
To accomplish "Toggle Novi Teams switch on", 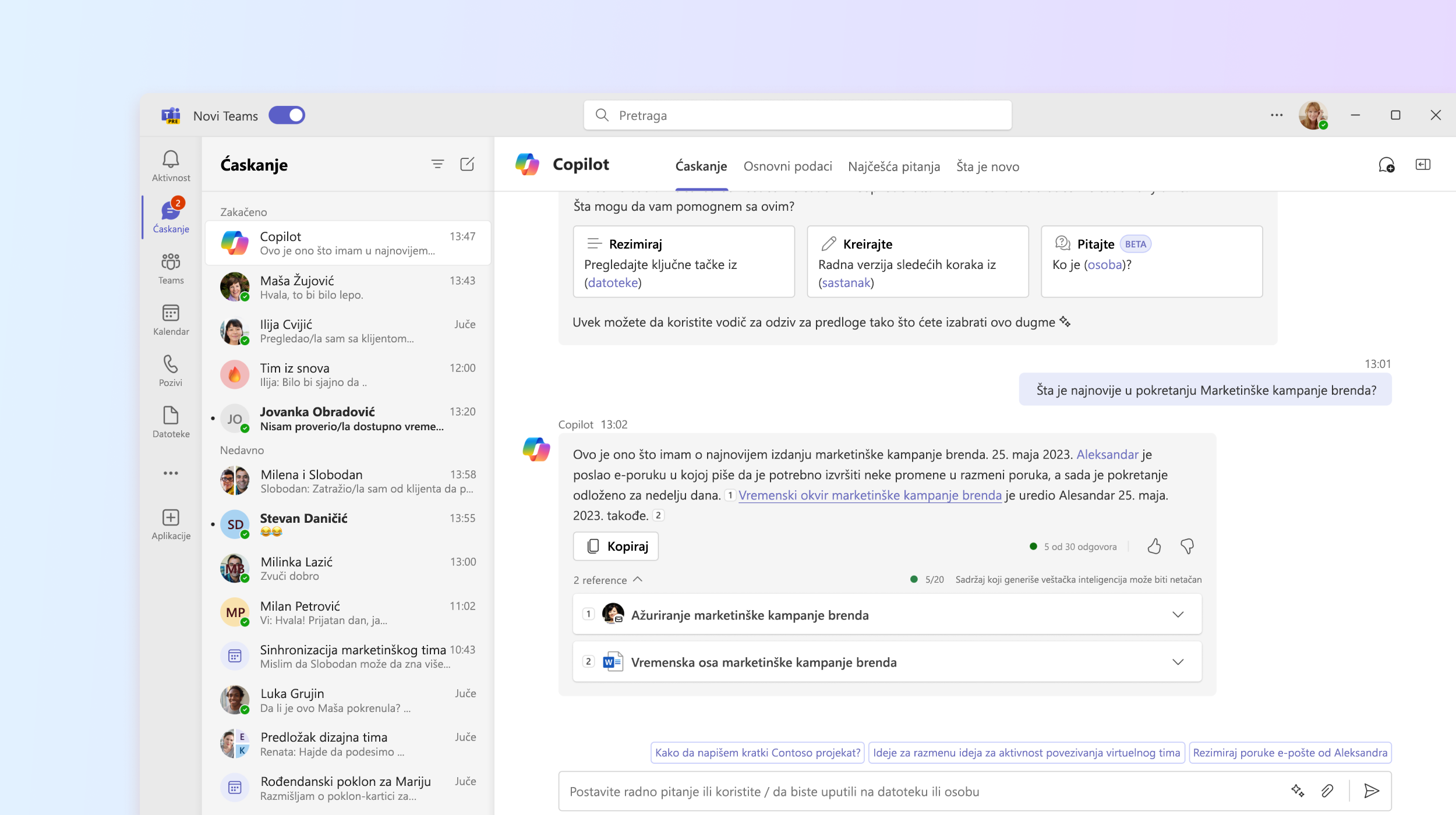I will click(x=289, y=115).
